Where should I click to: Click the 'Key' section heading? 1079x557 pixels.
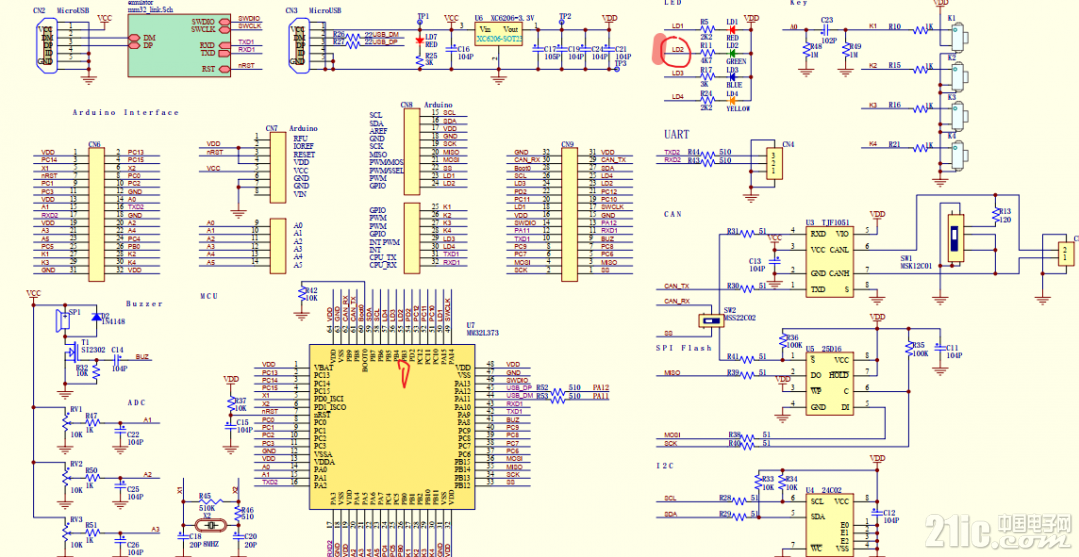(x=798, y=3)
